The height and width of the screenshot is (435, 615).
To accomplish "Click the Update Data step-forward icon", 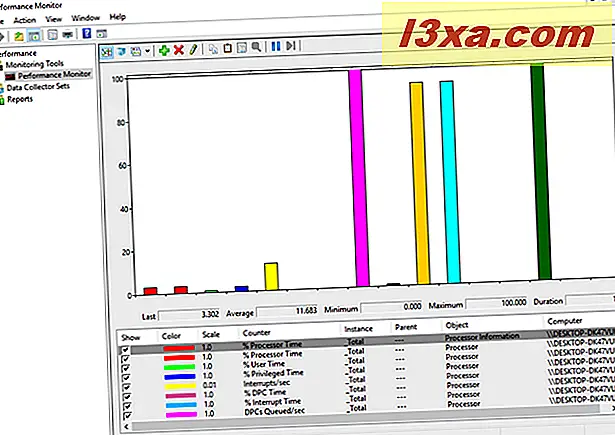I will 290,46.
